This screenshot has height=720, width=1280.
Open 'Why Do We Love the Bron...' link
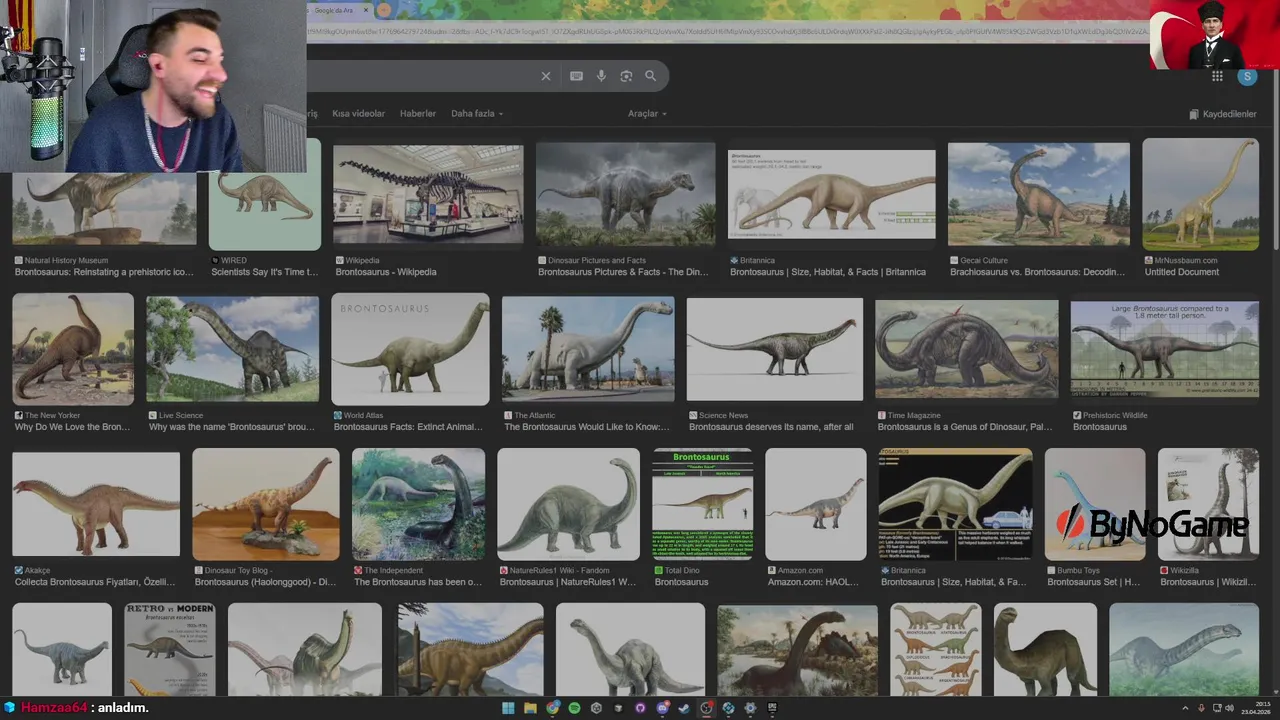(x=72, y=427)
